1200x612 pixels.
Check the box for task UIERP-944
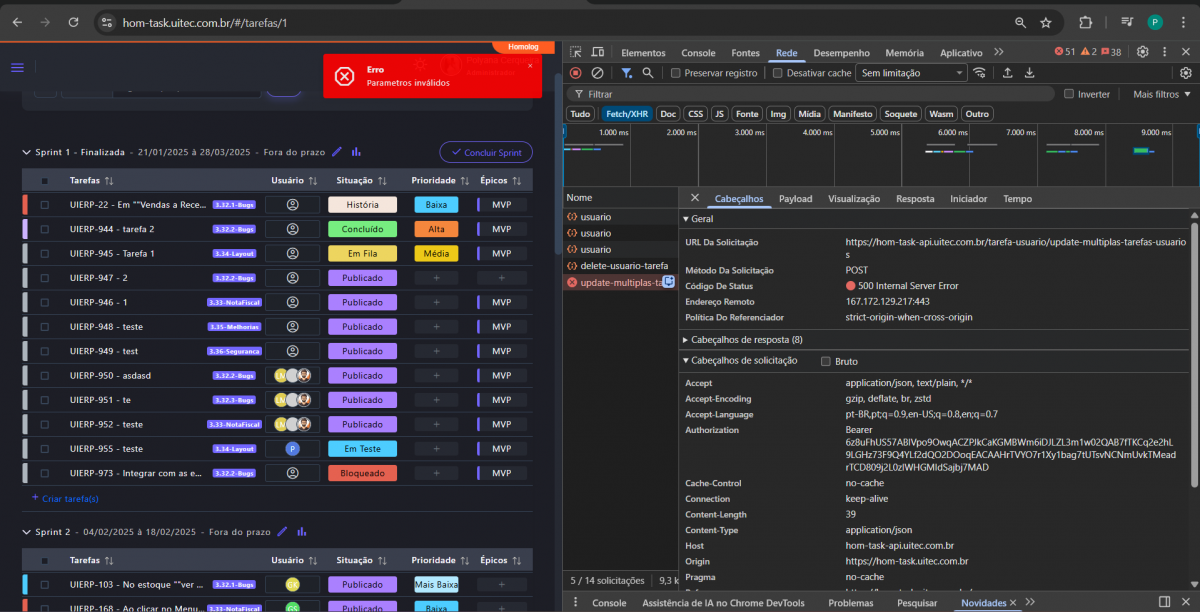pos(44,229)
